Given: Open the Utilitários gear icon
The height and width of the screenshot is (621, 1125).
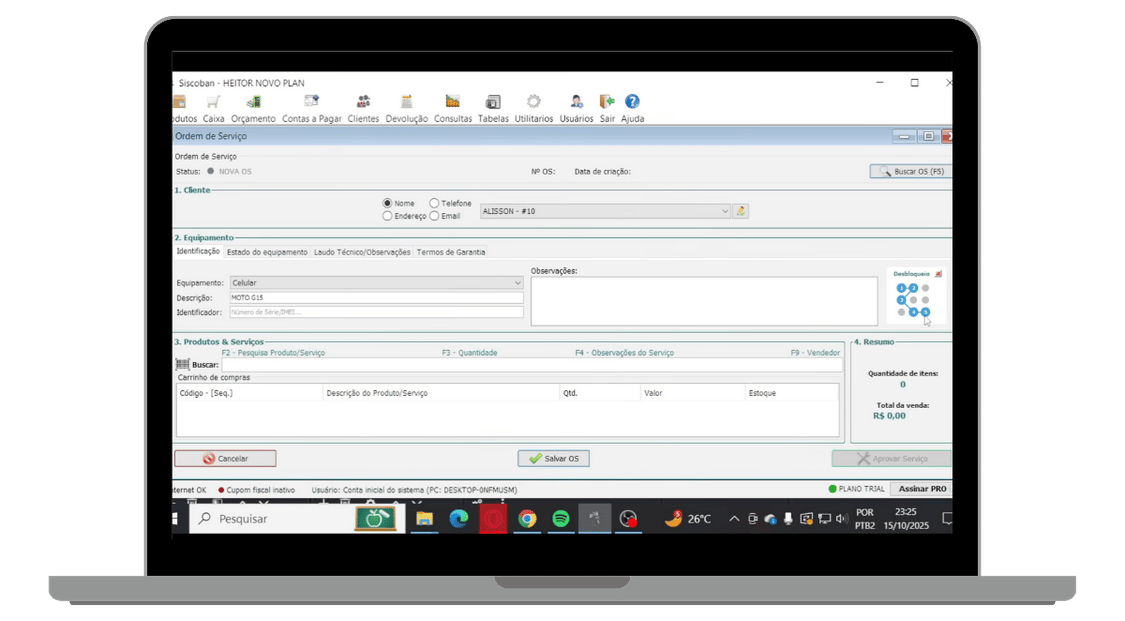Looking at the screenshot, I should pos(533,102).
